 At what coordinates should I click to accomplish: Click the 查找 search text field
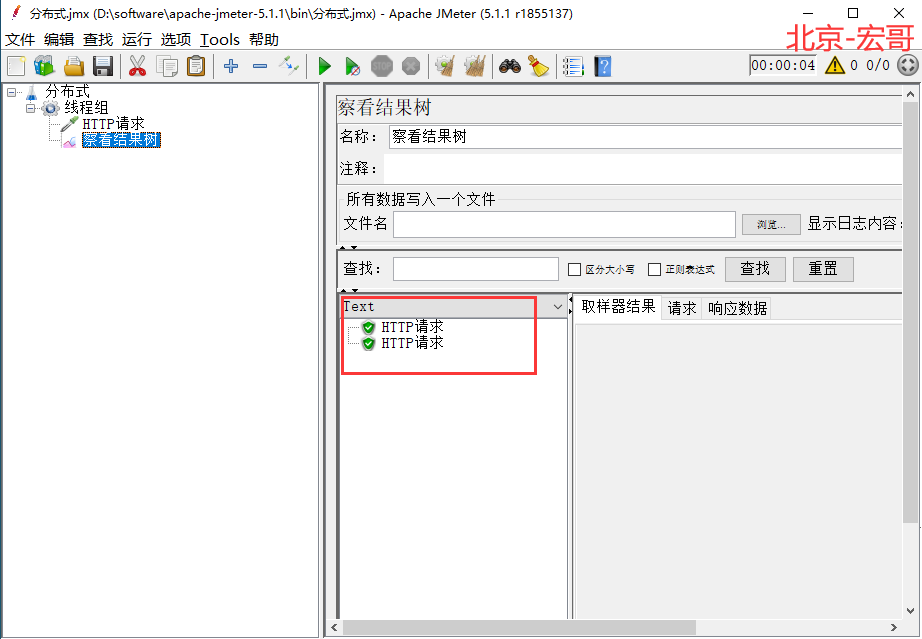[476, 269]
